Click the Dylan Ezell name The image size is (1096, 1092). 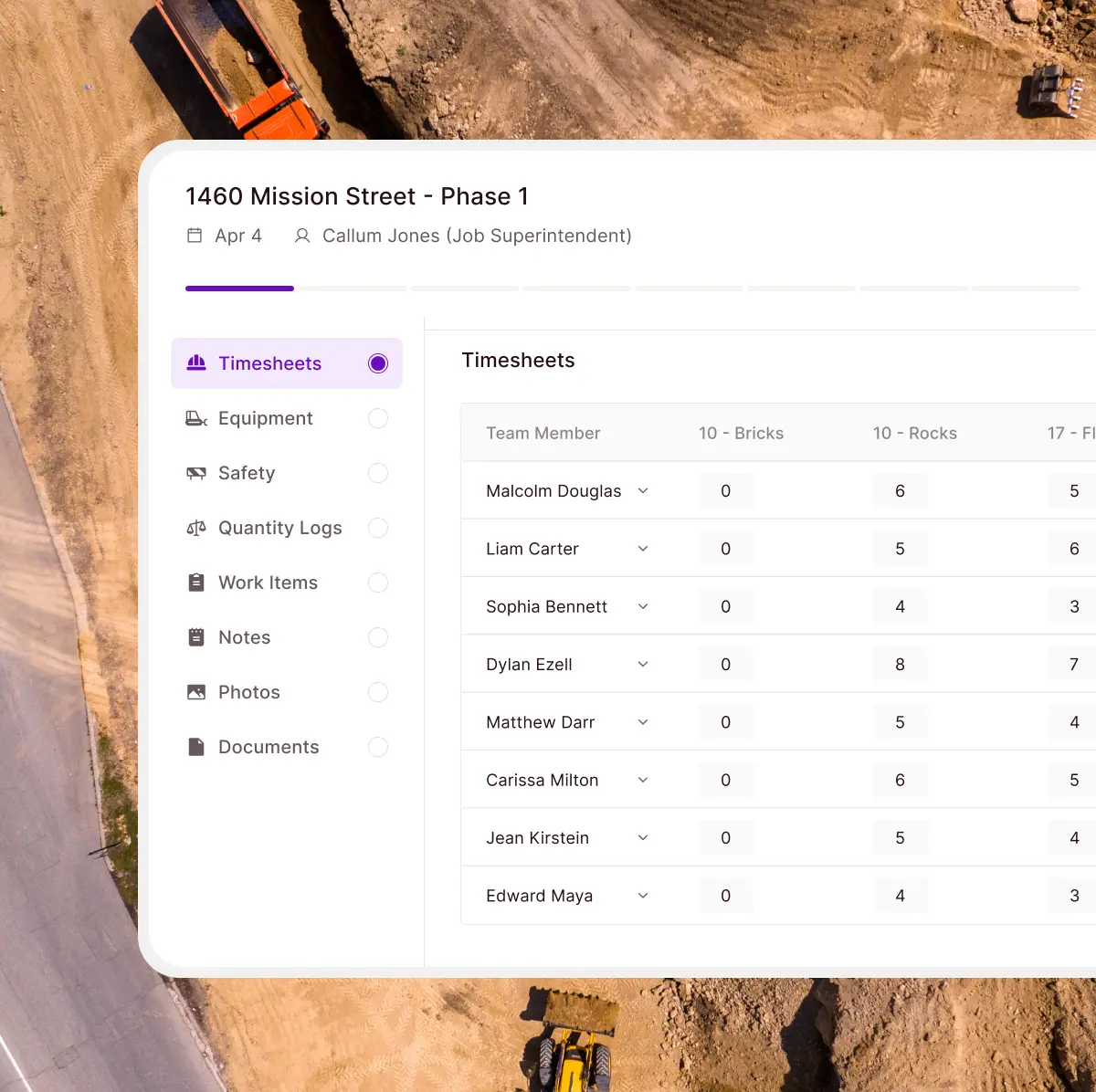click(x=529, y=665)
